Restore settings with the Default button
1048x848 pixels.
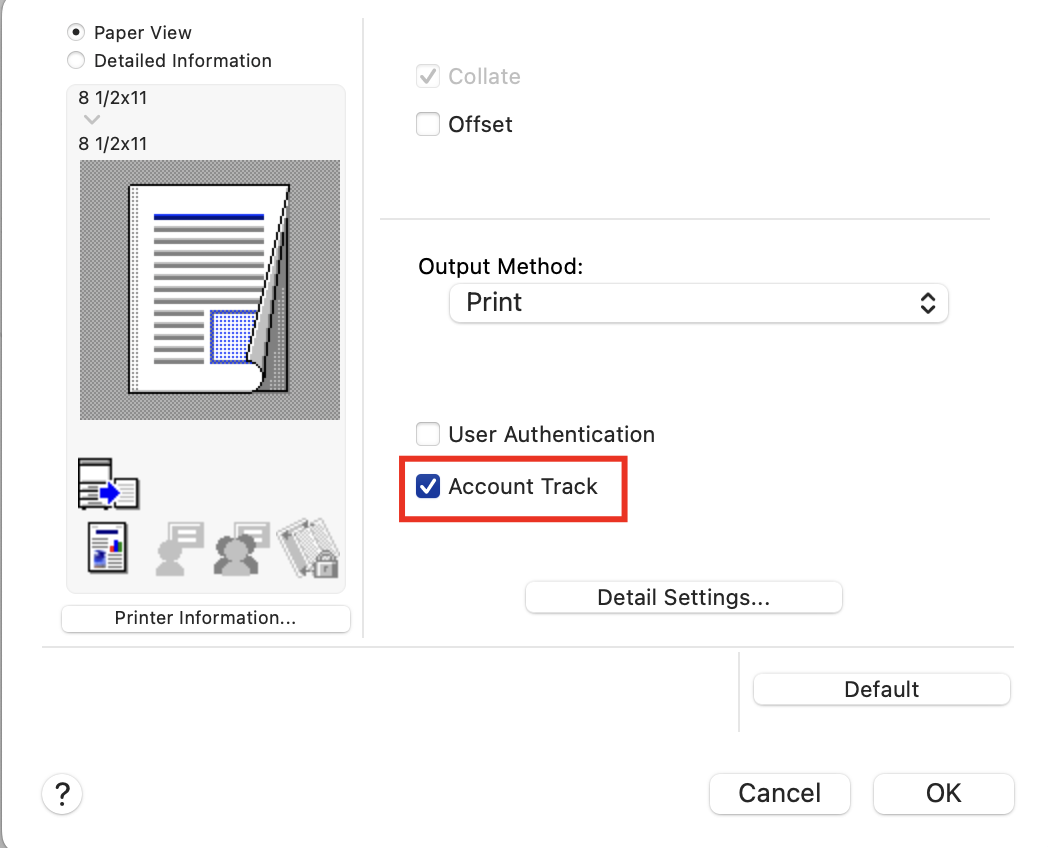[x=881, y=689]
